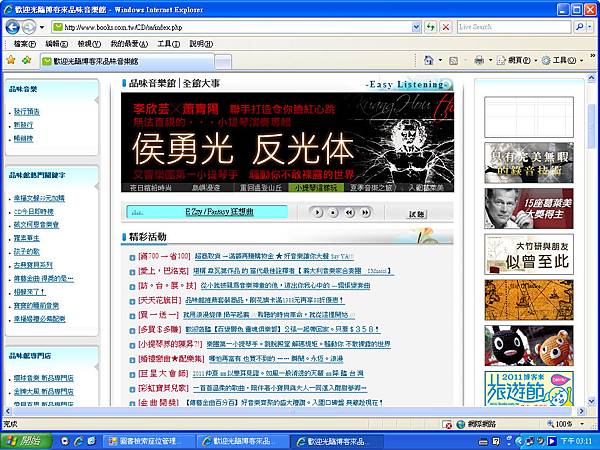Click the [滿700一省100] promotion link
The height and width of the screenshot is (450, 600).
[x=164, y=256]
